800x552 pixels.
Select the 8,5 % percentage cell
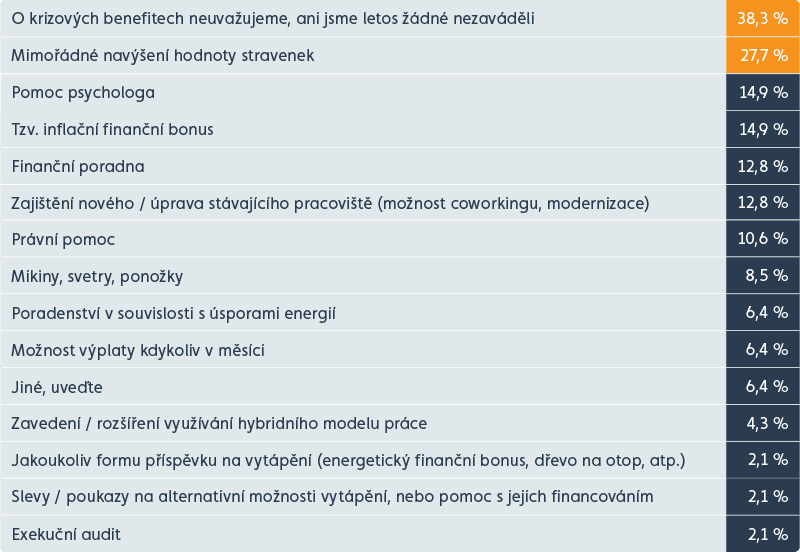point(763,277)
